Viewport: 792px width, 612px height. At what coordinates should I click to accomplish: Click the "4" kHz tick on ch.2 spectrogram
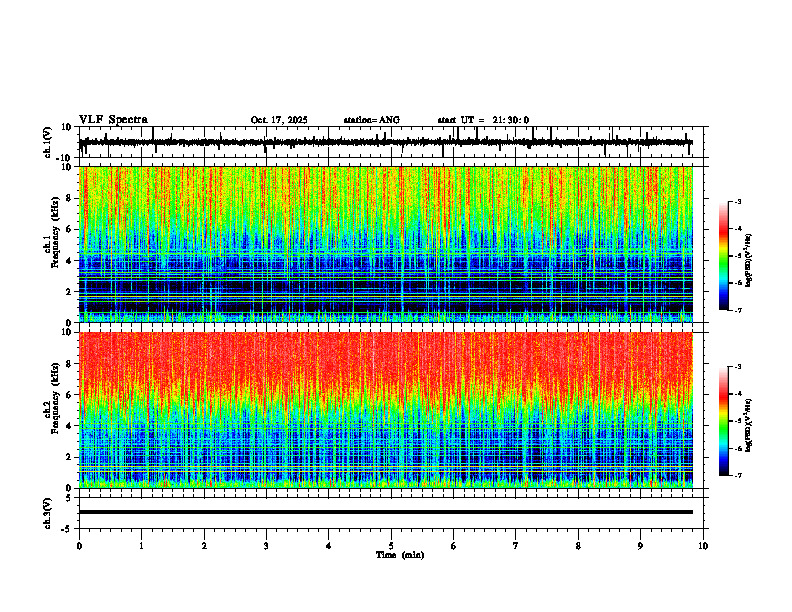tap(69, 426)
